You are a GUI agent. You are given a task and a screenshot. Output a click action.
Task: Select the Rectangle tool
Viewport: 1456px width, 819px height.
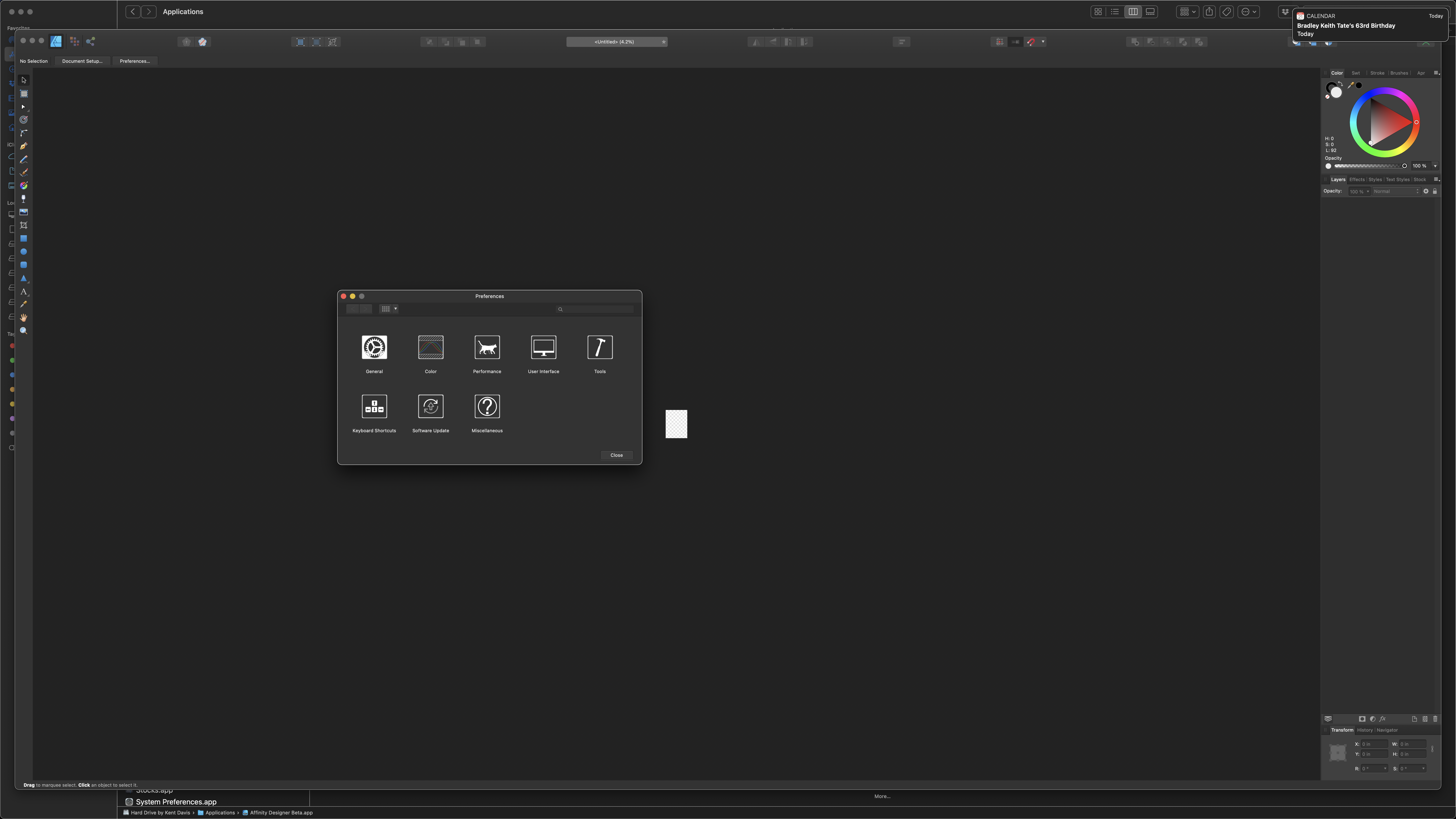[24, 238]
